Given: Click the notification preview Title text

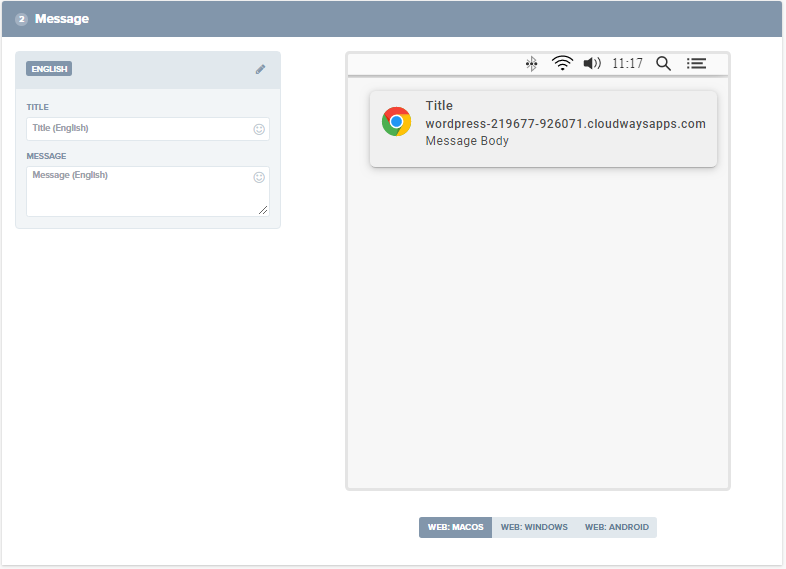Looking at the screenshot, I should [x=439, y=106].
